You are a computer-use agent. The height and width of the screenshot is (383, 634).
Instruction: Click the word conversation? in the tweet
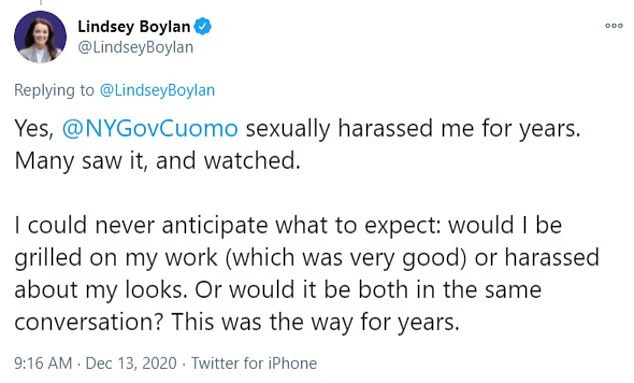(x=89, y=322)
